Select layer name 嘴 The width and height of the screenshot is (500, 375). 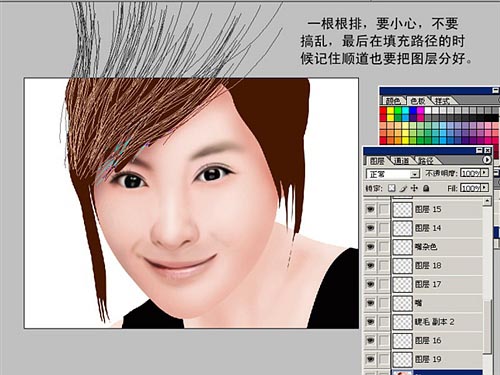click(x=418, y=303)
